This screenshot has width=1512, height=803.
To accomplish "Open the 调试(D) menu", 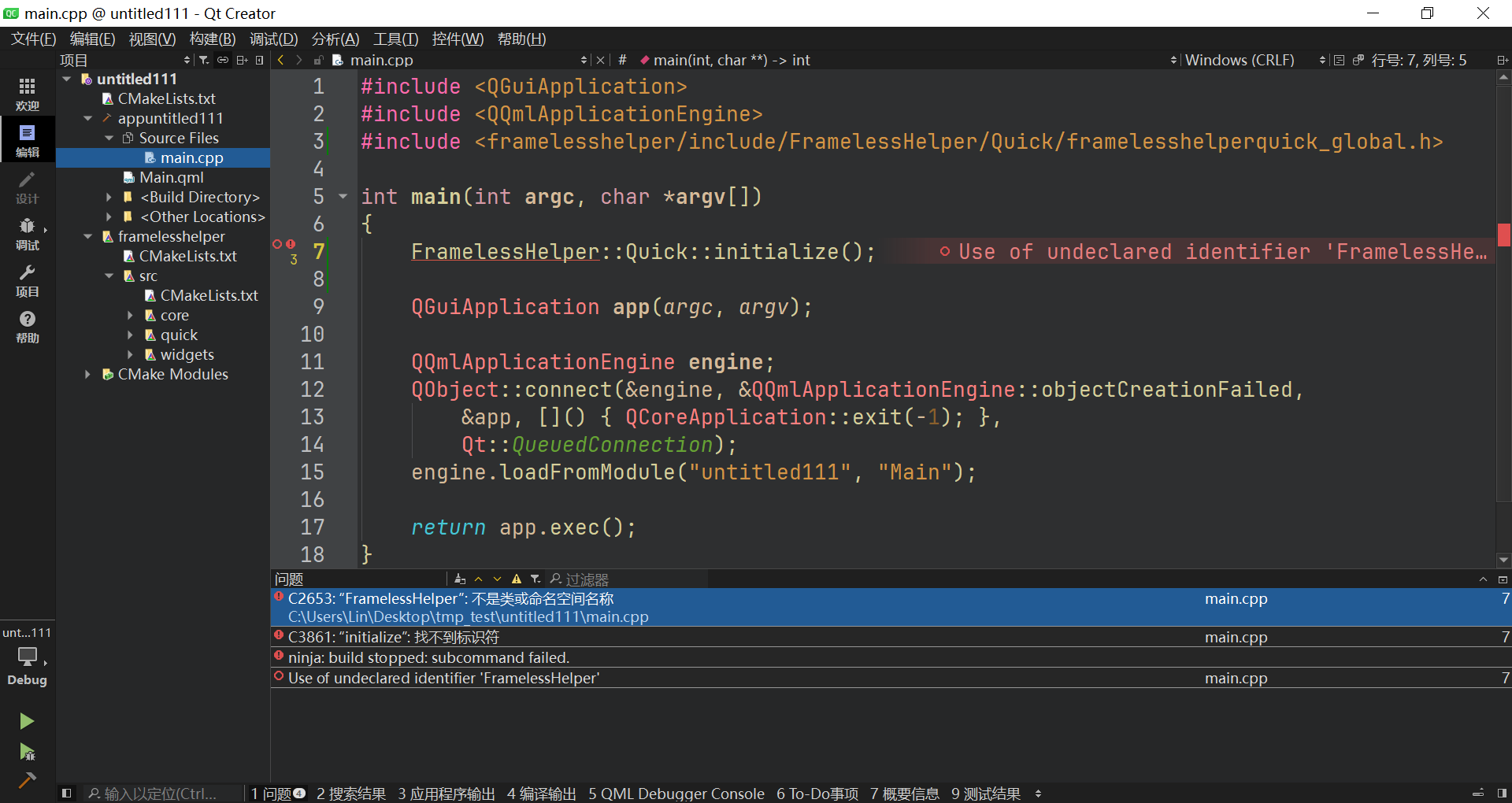I will 273,39.
